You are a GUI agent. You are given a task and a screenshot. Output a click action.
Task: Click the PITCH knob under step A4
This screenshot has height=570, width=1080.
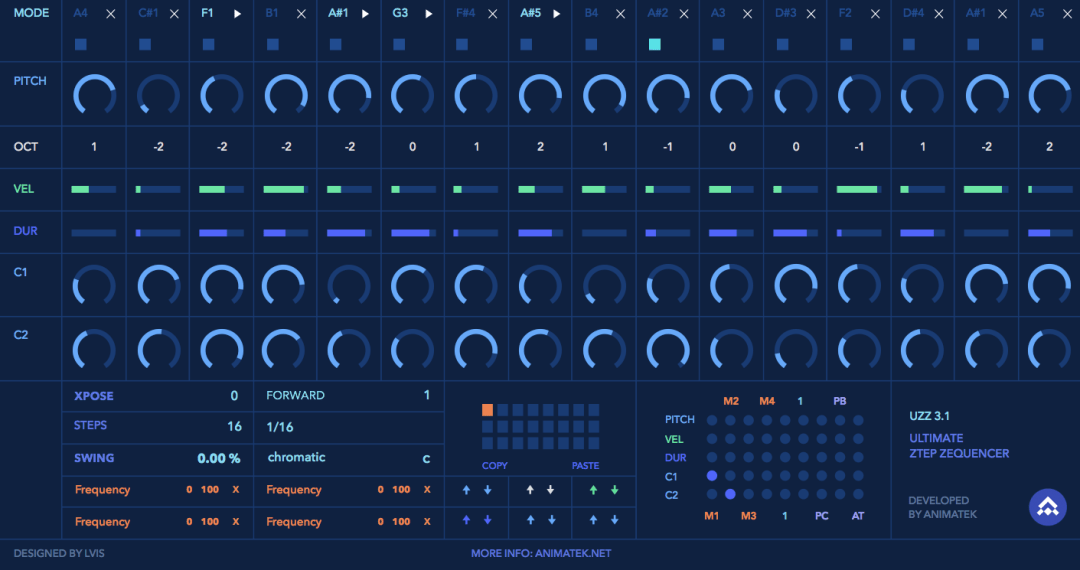click(x=94, y=94)
